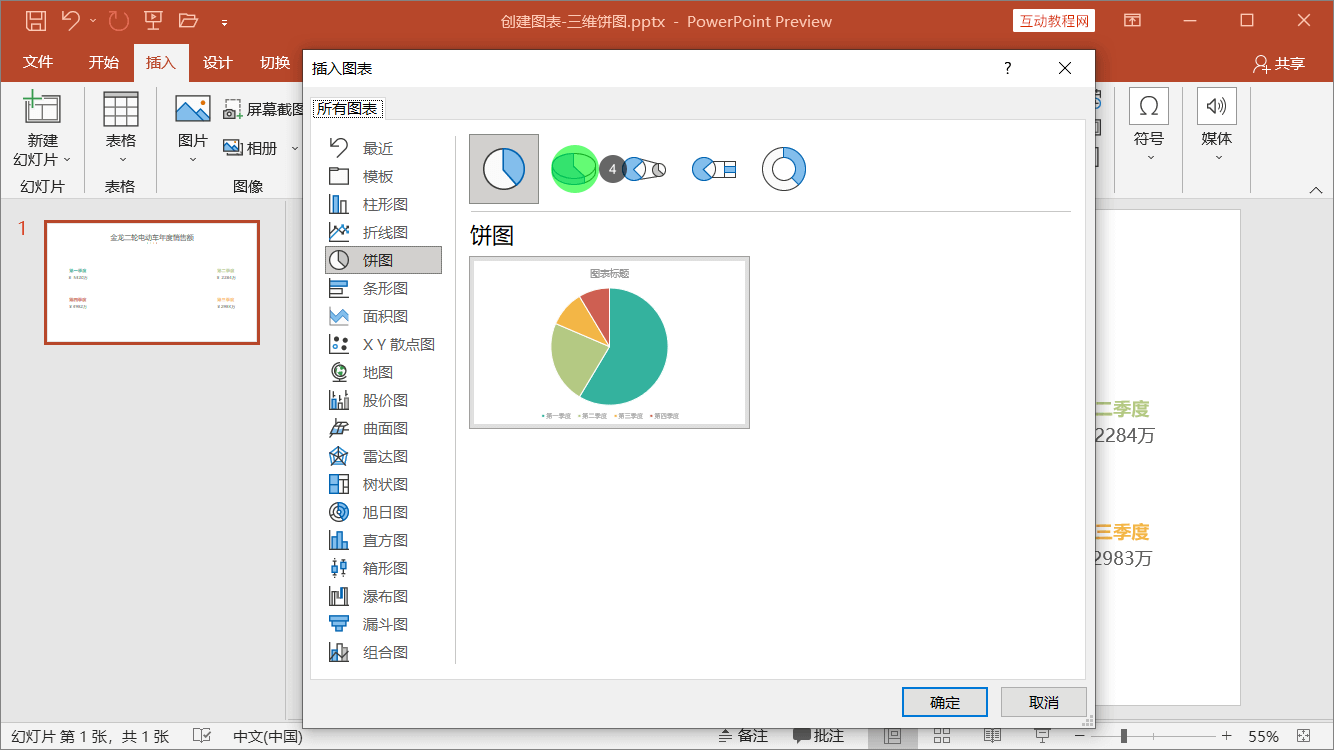Viewport: 1334px width, 750px height.
Task: Select 面积图 area chart type
Action: click(x=383, y=316)
